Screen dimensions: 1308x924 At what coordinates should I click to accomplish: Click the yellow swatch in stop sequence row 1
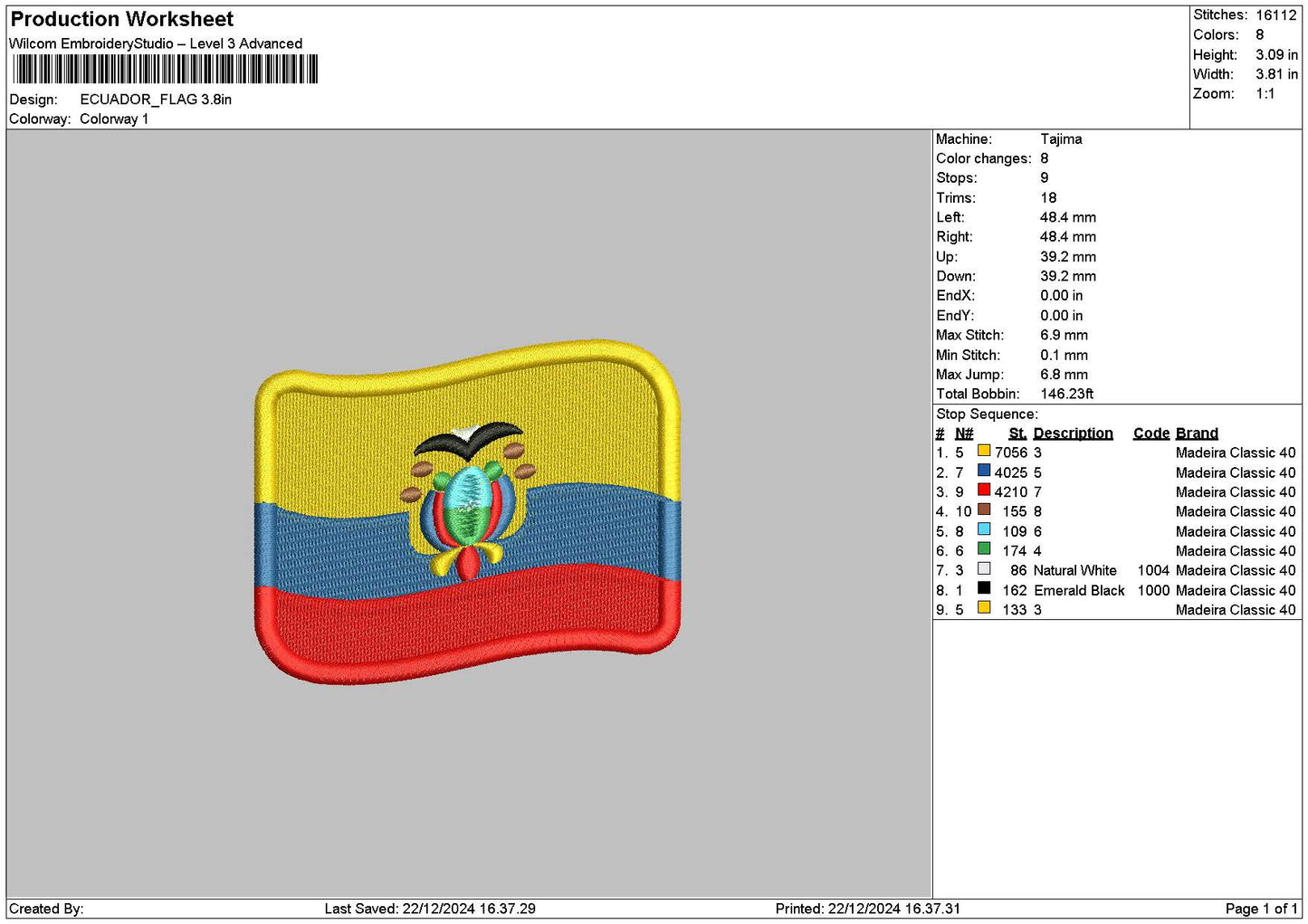[x=984, y=451]
